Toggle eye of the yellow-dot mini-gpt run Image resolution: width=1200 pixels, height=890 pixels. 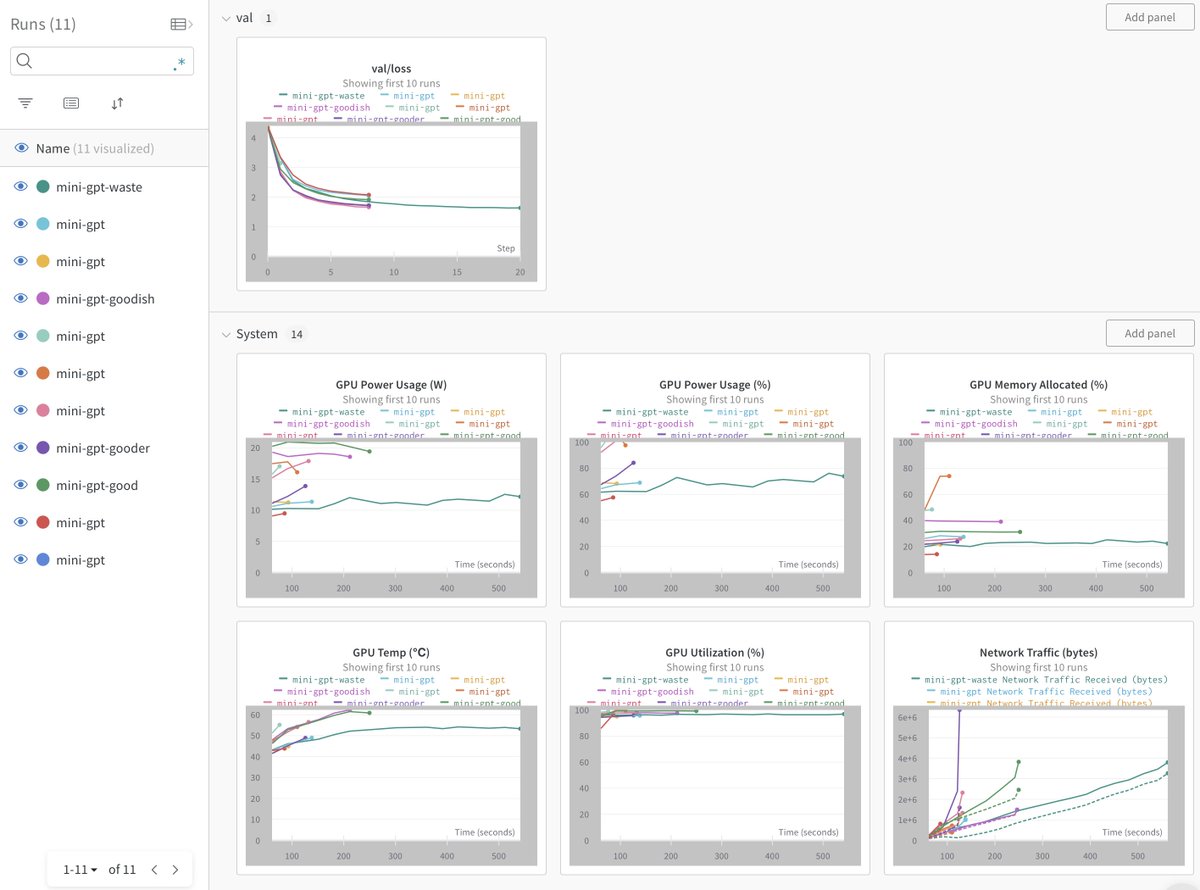tap(20, 261)
